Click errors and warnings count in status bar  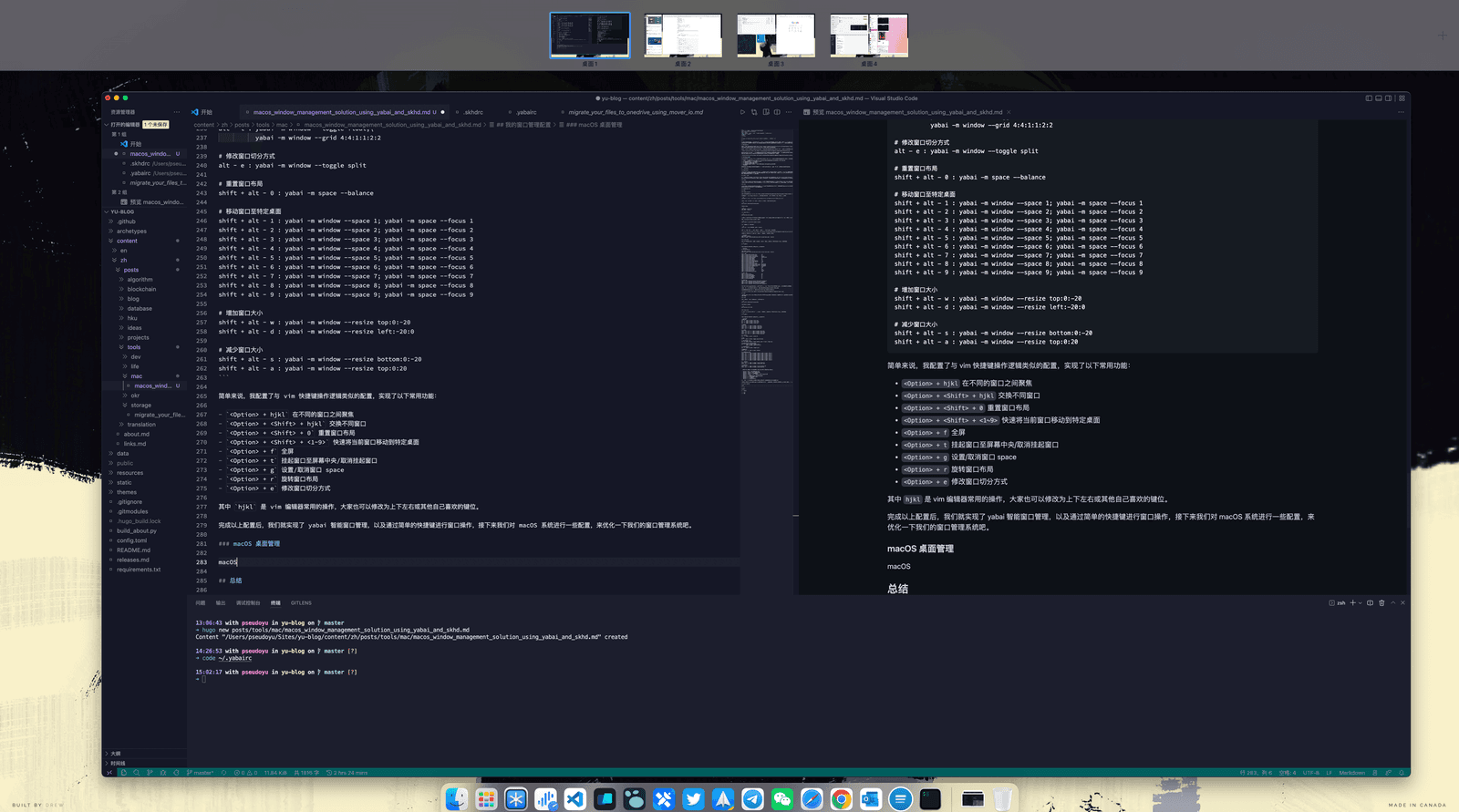(246, 773)
